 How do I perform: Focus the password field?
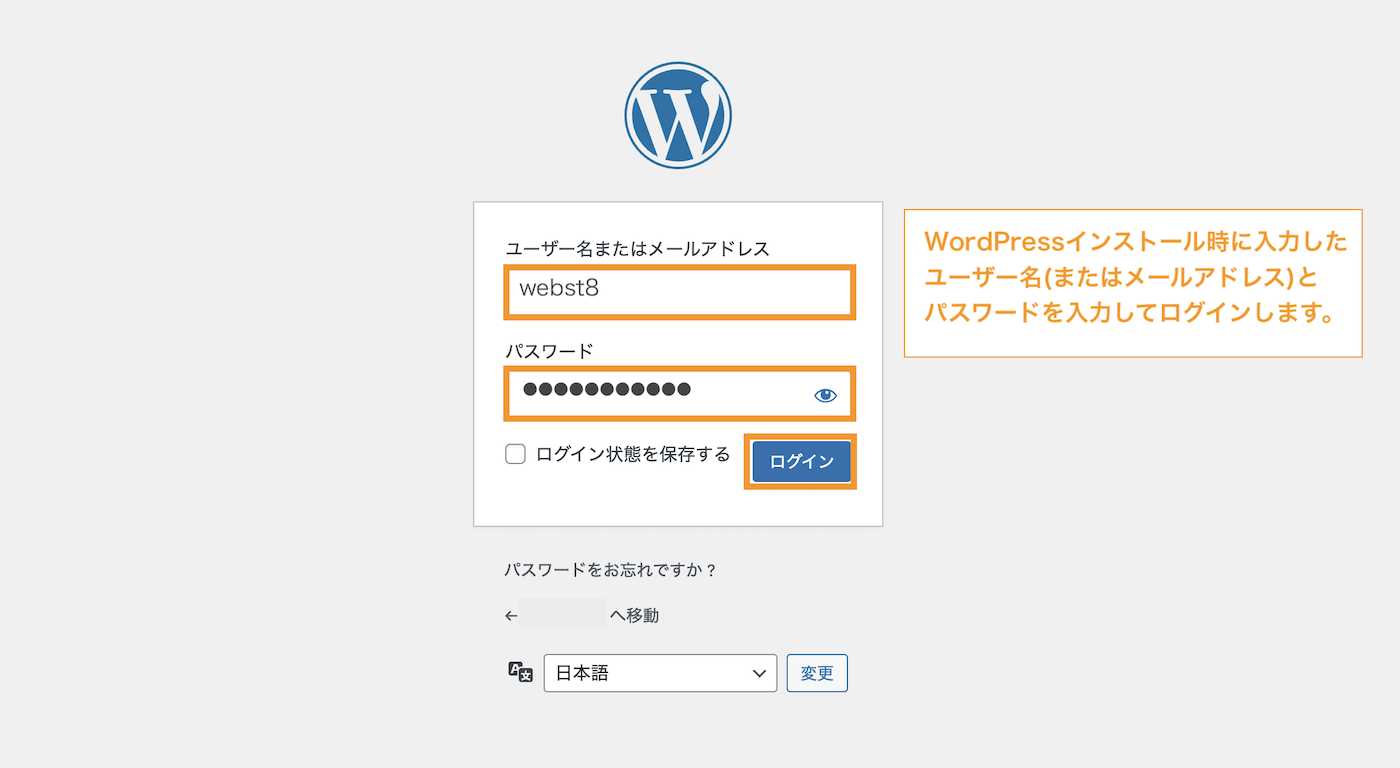click(679, 394)
